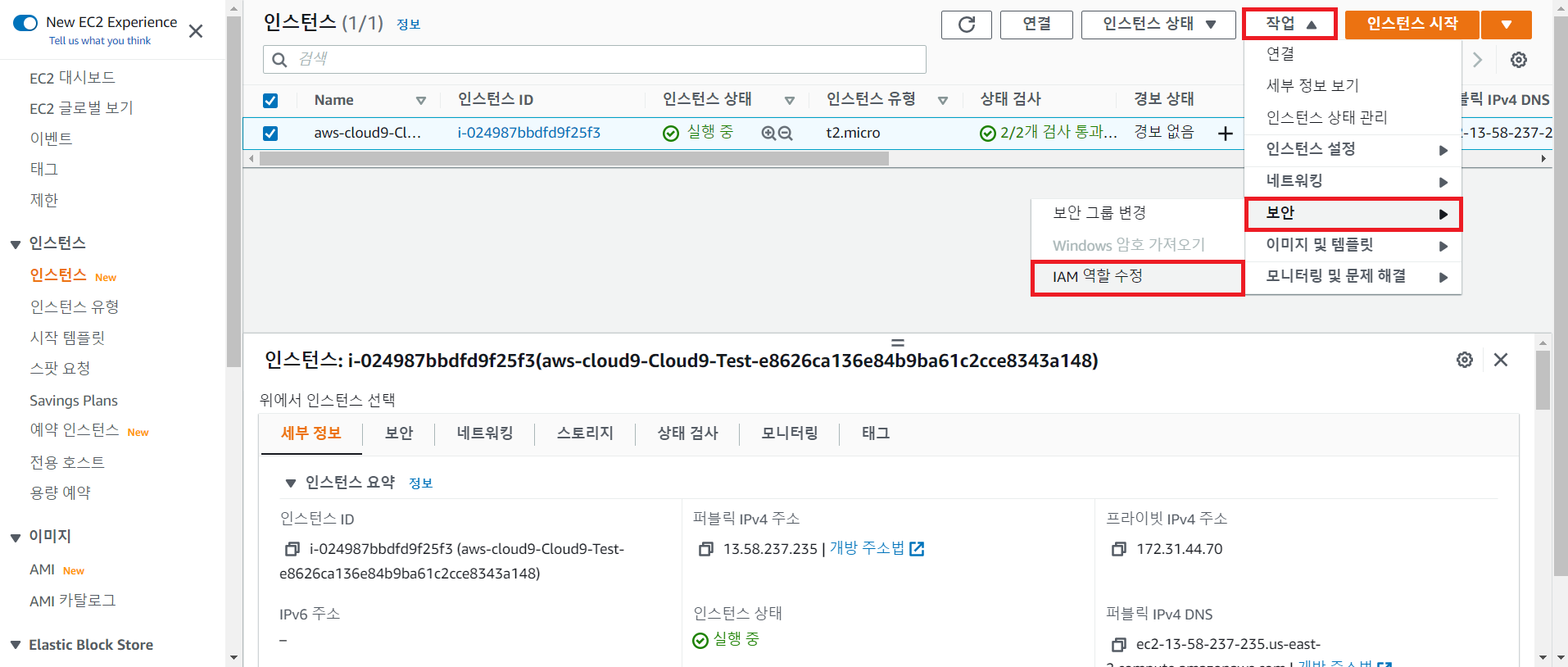This screenshot has width=1568, height=667.
Task: Copy the instance ID value
Action: [292, 549]
